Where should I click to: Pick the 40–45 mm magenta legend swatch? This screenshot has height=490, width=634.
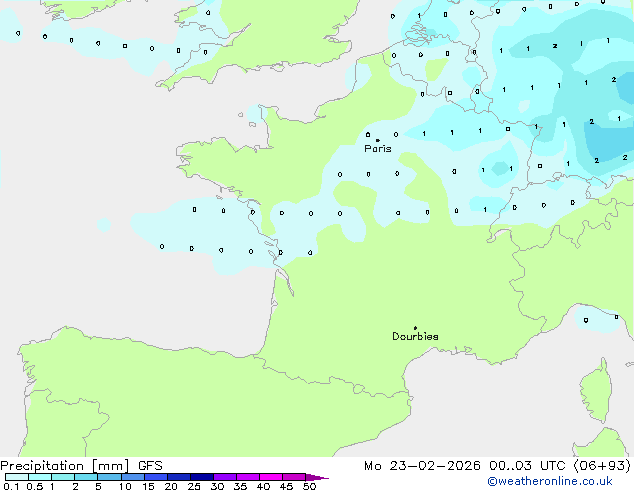[x=271, y=477]
